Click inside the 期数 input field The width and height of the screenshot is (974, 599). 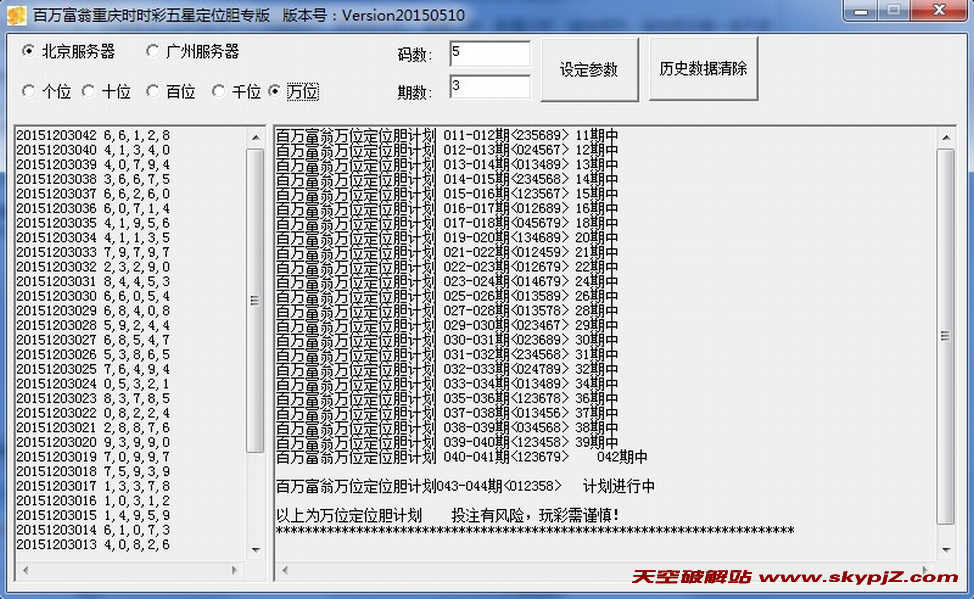click(488, 88)
